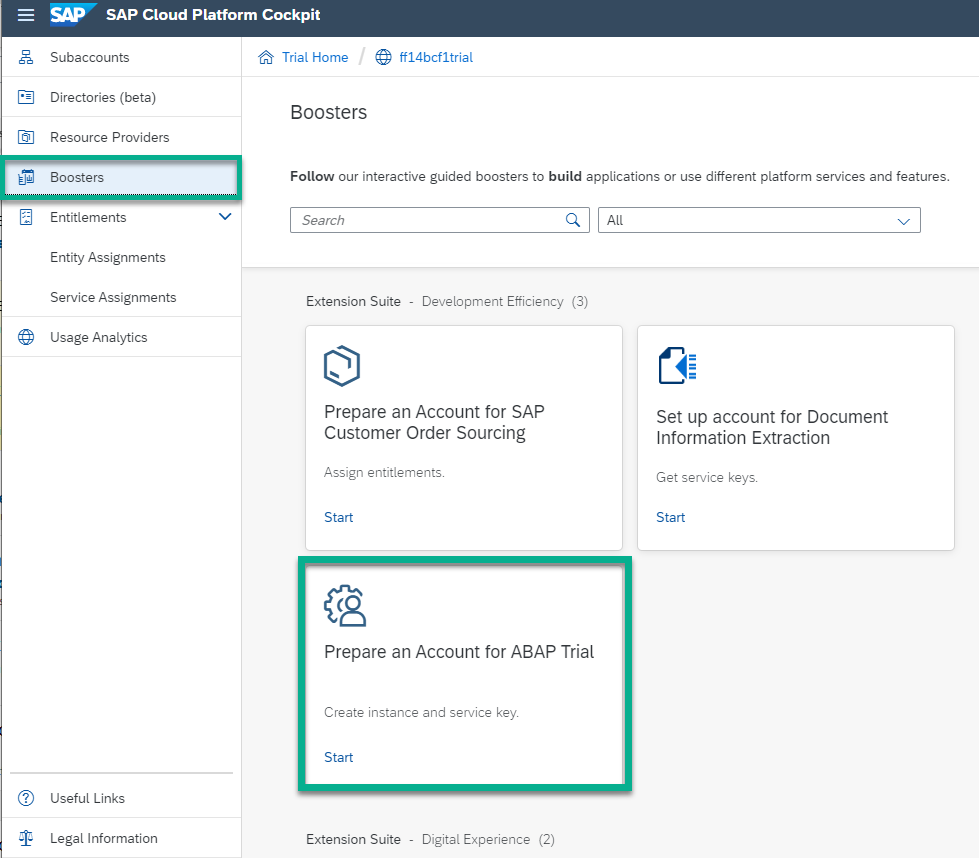This screenshot has height=858, width=979.
Task: Open Usage Analytics in the sidebar
Action: 121,337
